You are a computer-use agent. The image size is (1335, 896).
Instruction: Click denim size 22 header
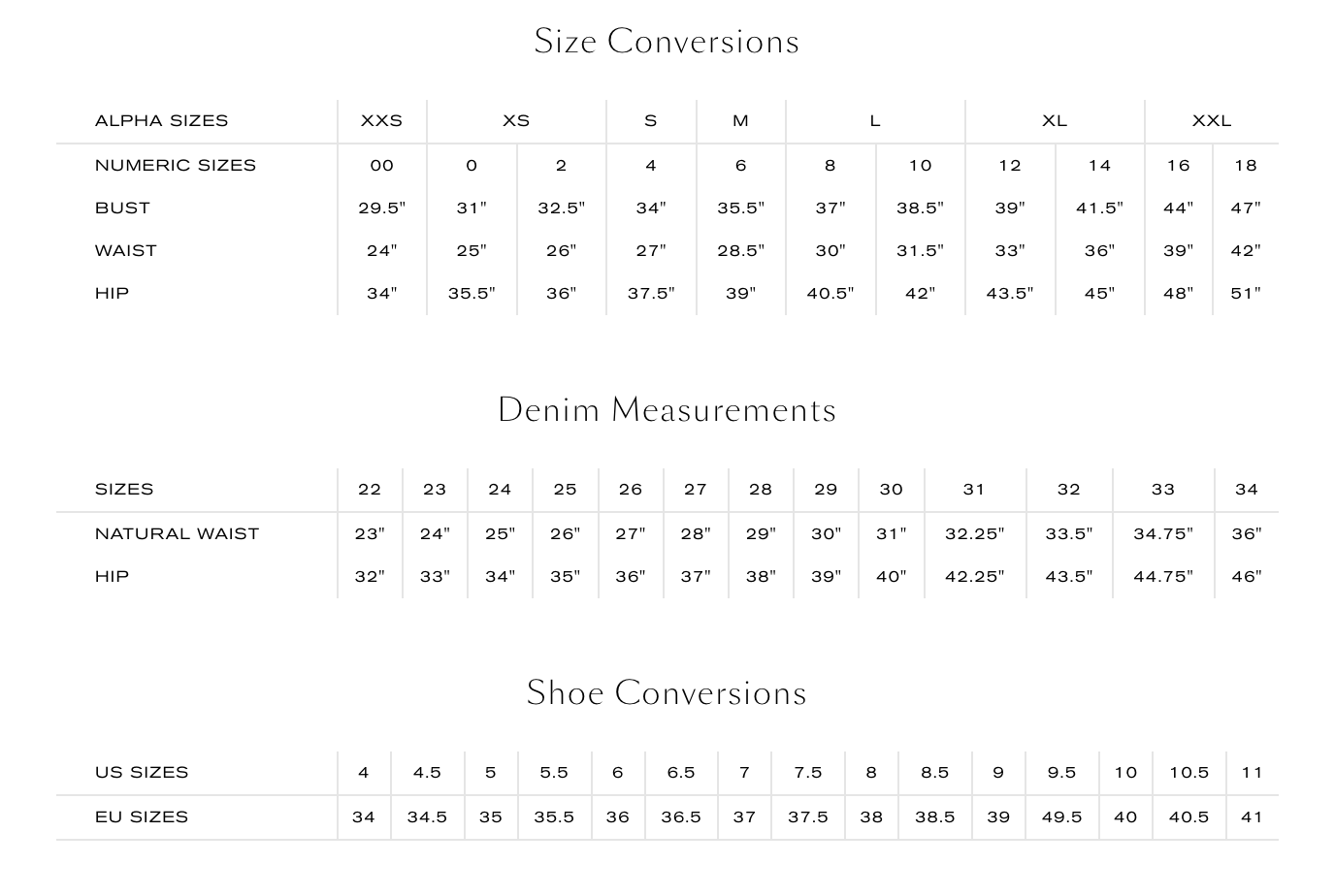370,490
